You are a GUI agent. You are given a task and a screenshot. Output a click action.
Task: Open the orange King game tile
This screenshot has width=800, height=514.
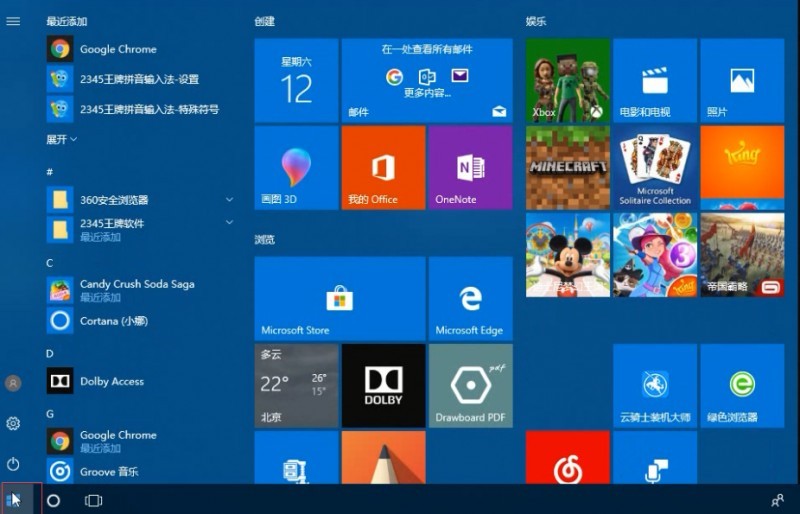(x=742, y=168)
